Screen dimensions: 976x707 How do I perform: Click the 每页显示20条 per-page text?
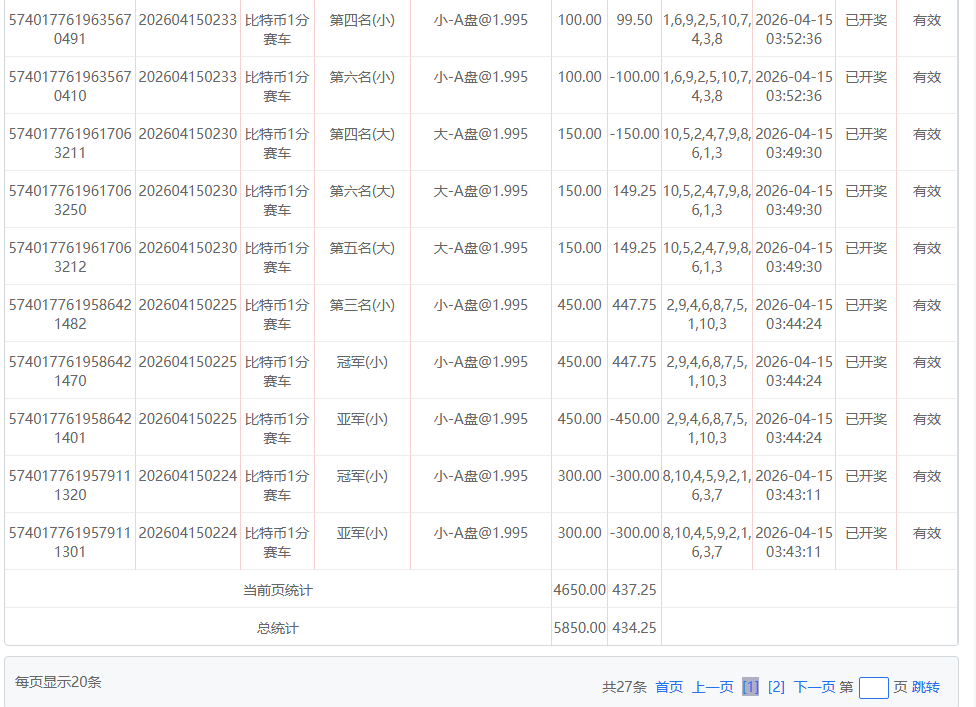click(x=58, y=682)
